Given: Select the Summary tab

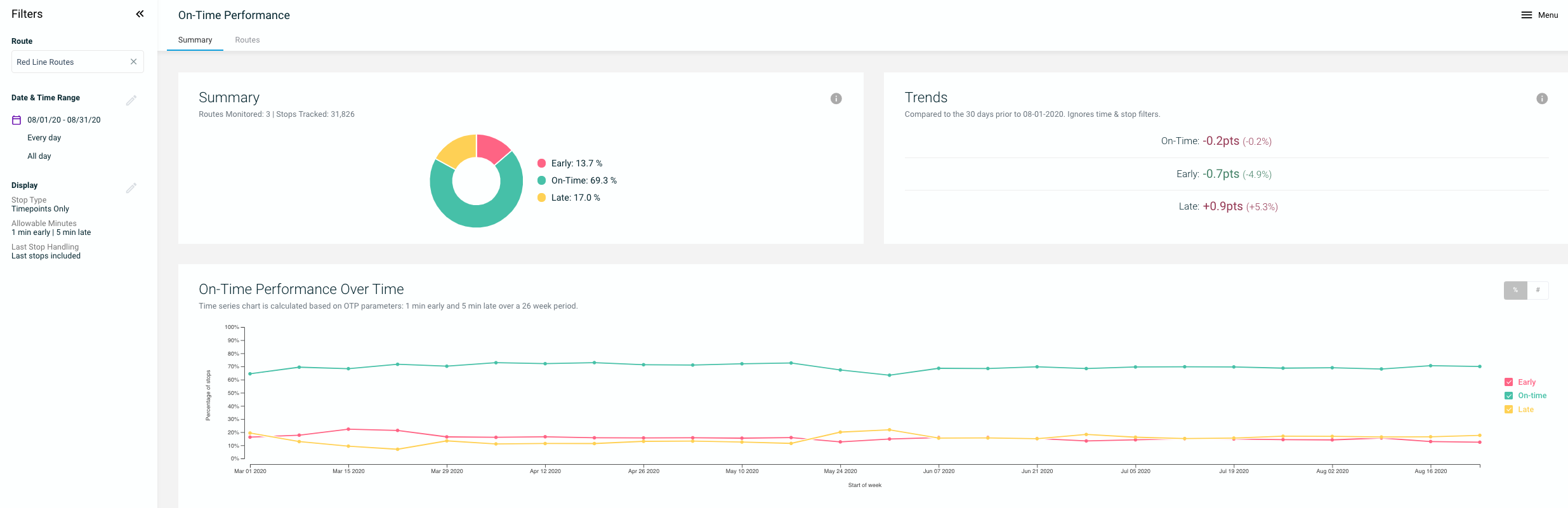Looking at the screenshot, I should [195, 40].
